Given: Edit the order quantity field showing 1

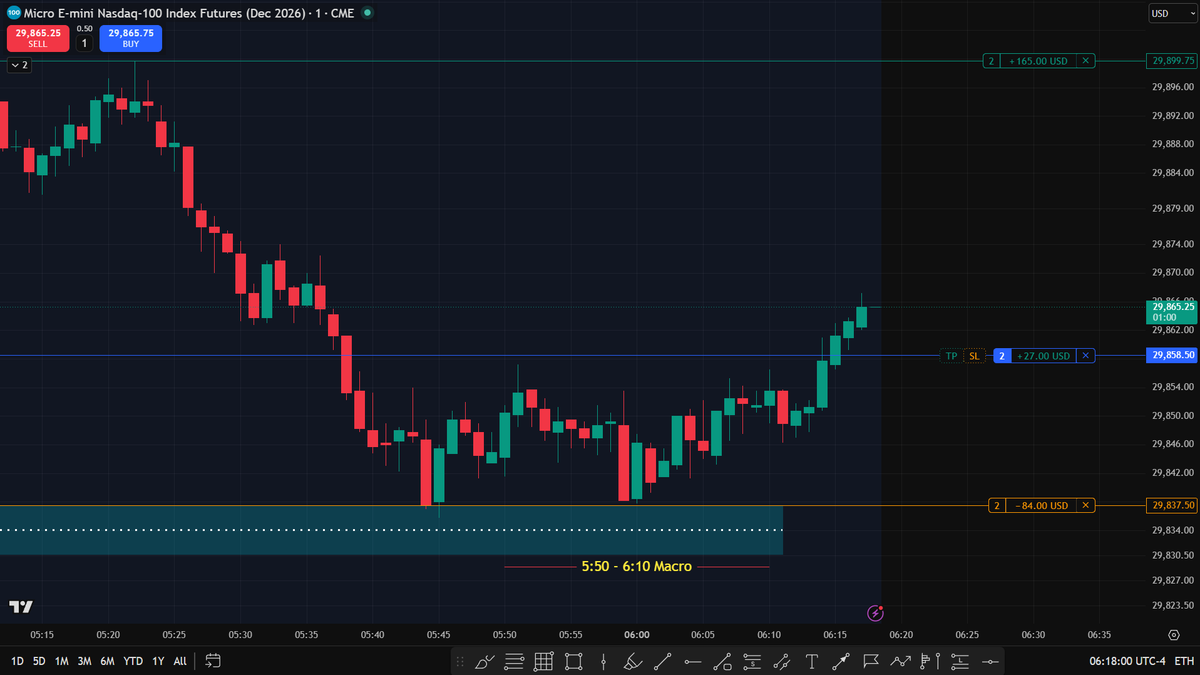Looking at the screenshot, I should point(84,43).
